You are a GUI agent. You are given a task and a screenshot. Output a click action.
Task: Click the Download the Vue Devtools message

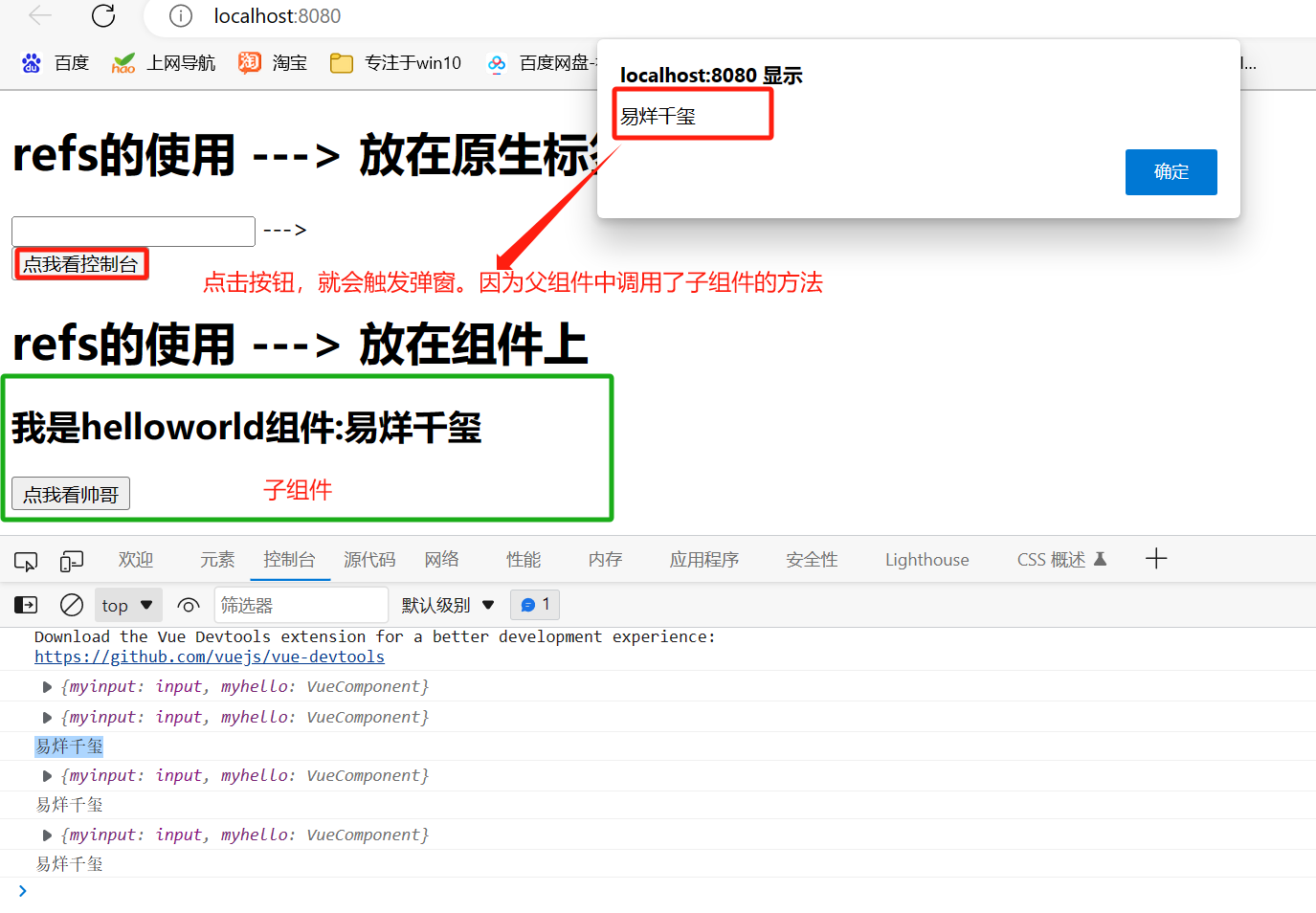click(375, 637)
